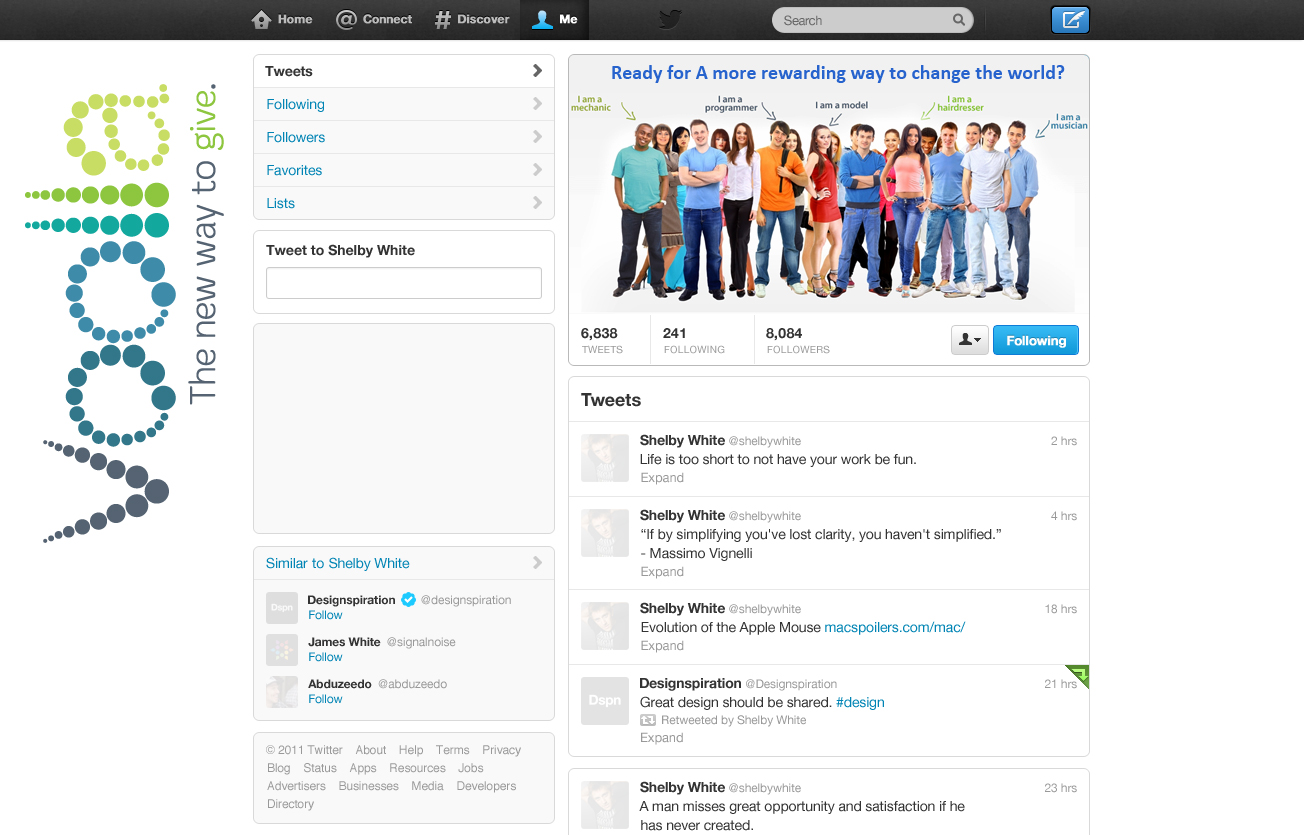Open the Help footer link
This screenshot has width=1304, height=835.
click(x=411, y=750)
